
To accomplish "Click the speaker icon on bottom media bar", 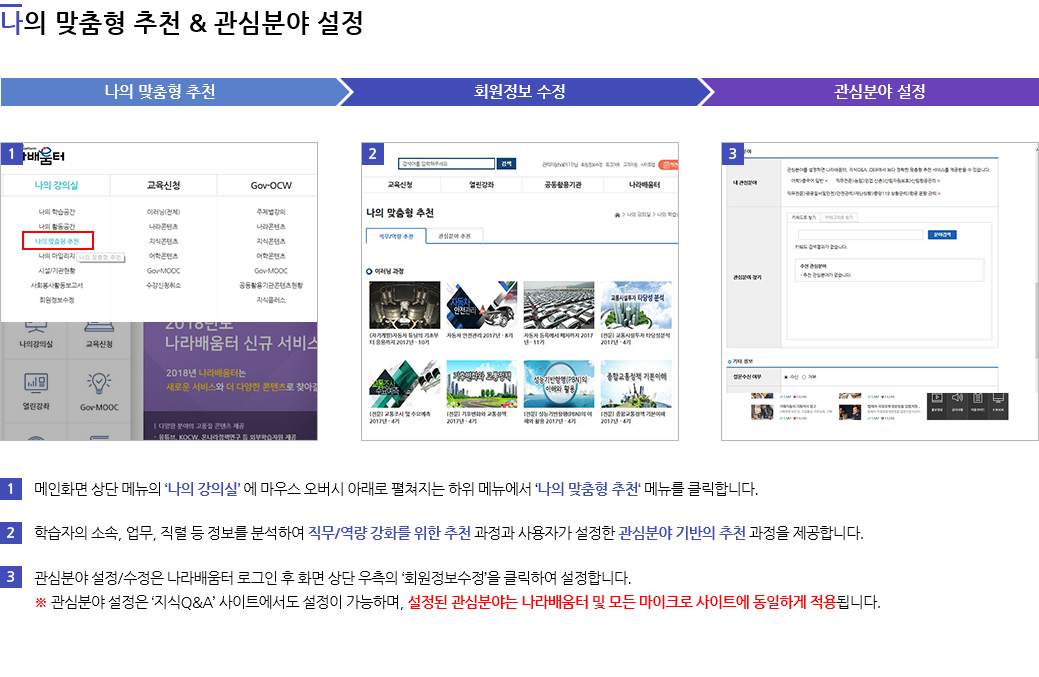I will tap(957, 398).
